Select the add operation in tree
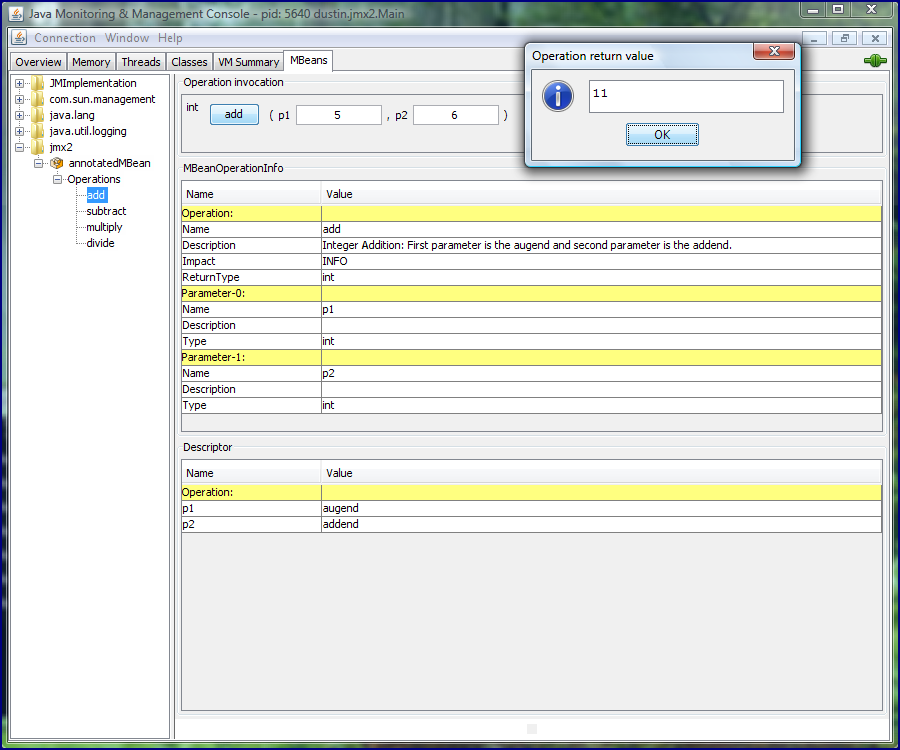Image resolution: width=900 pixels, height=750 pixels. [x=96, y=195]
